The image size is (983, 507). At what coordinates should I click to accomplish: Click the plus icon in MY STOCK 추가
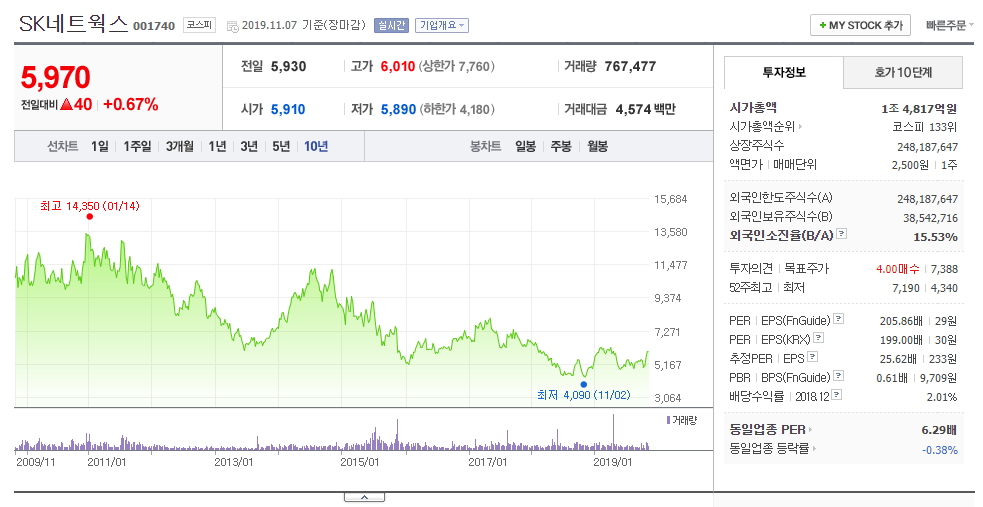point(823,26)
